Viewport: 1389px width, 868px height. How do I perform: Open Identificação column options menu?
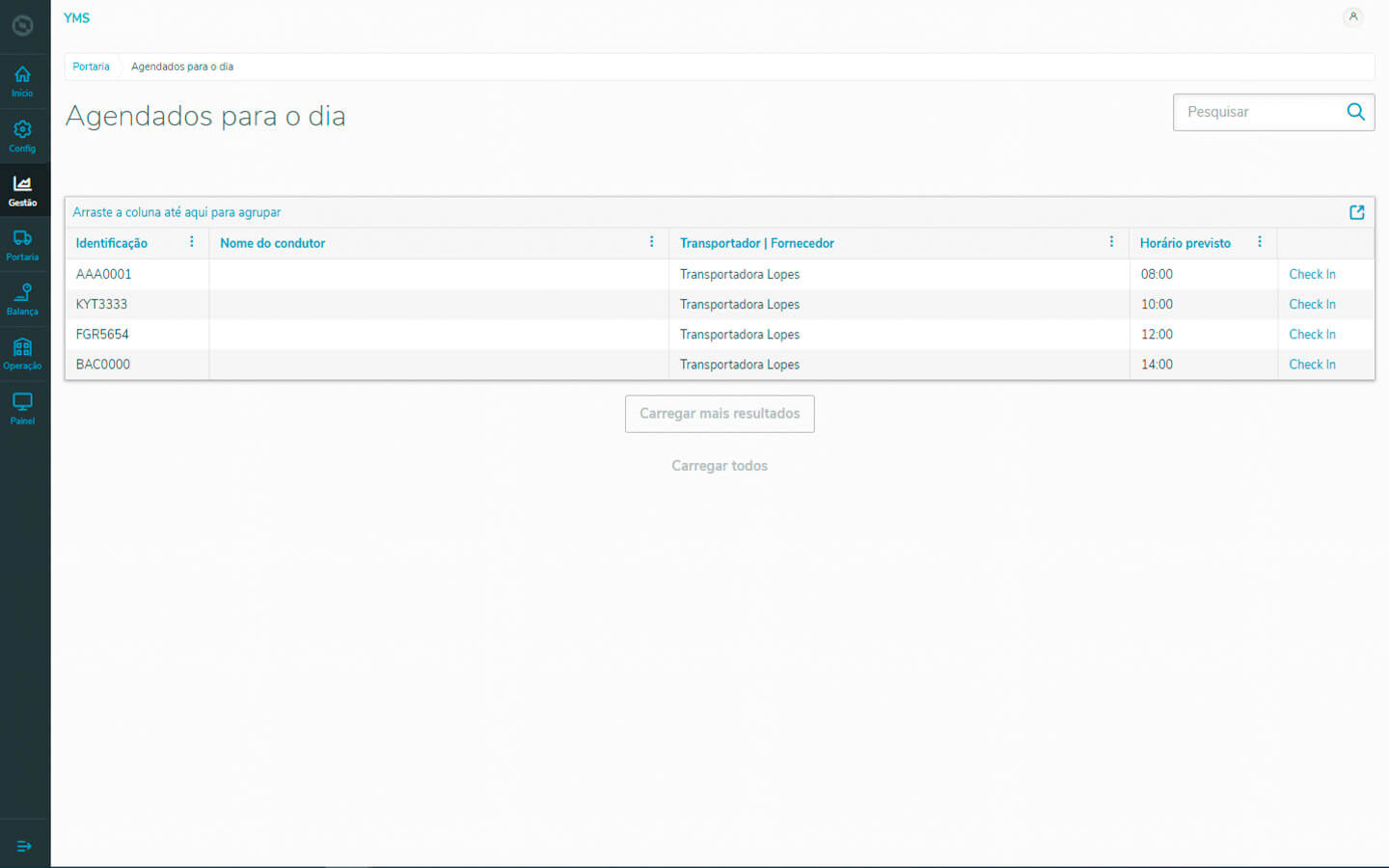pos(192,242)
